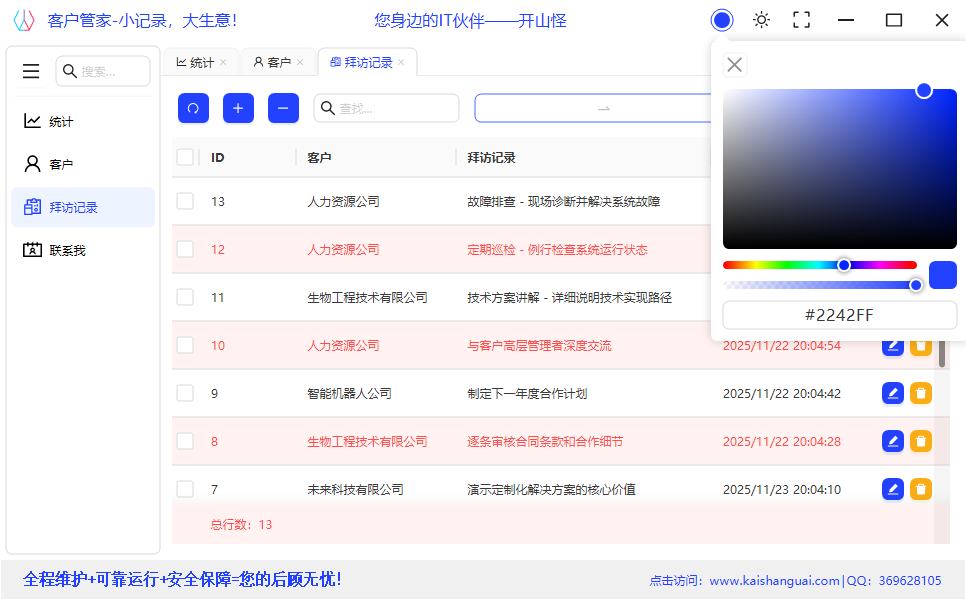Click the cell 与客户高层管理者深度交流
The width and height of the screenshot is (966, 600).
pyautogui.click(x=539, y=346)
